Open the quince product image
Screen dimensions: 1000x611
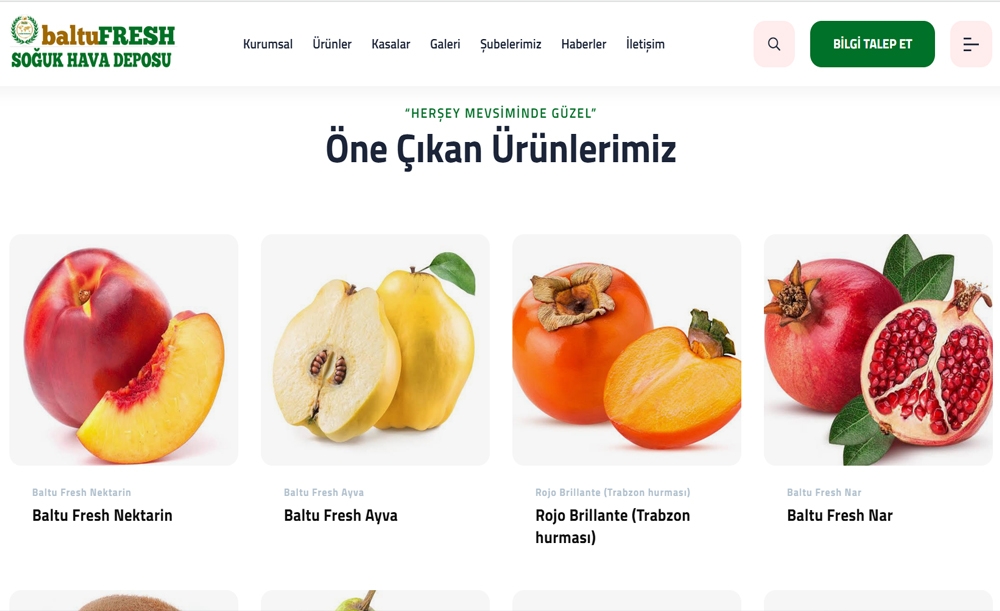coord(375,350)
